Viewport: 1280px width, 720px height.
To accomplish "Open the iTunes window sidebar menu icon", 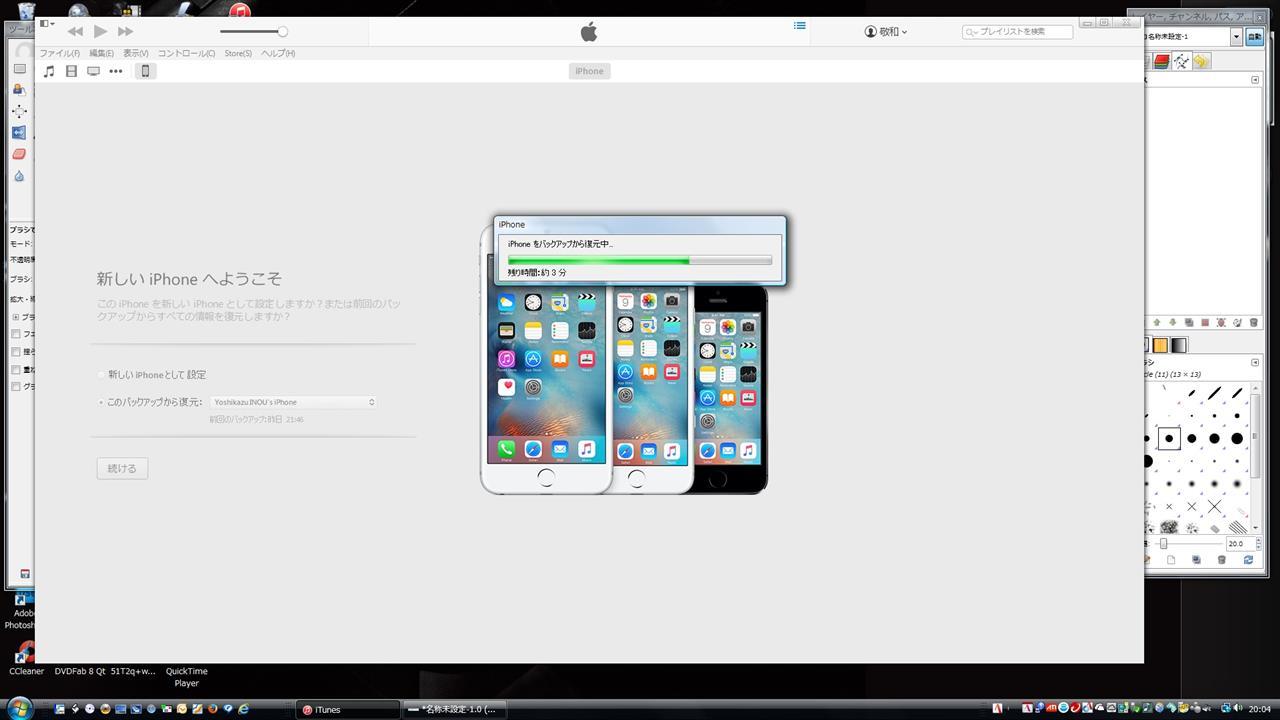I will click(45, 23).
